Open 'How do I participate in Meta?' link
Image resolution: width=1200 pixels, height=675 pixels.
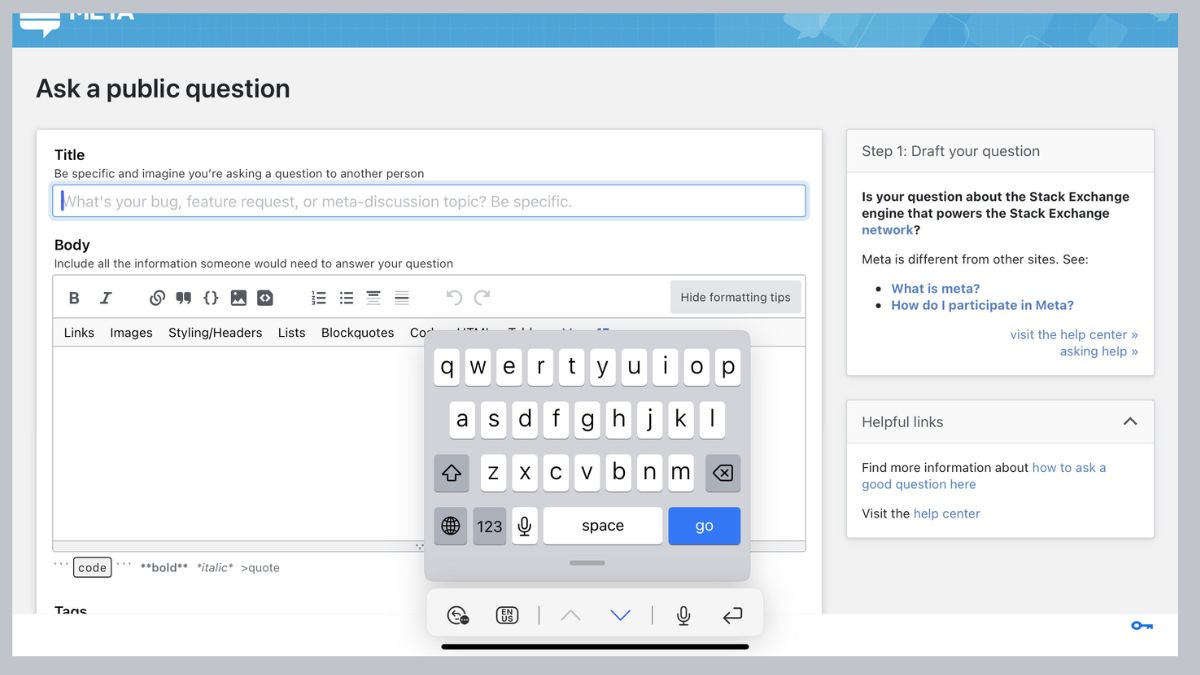coord(982,306)
